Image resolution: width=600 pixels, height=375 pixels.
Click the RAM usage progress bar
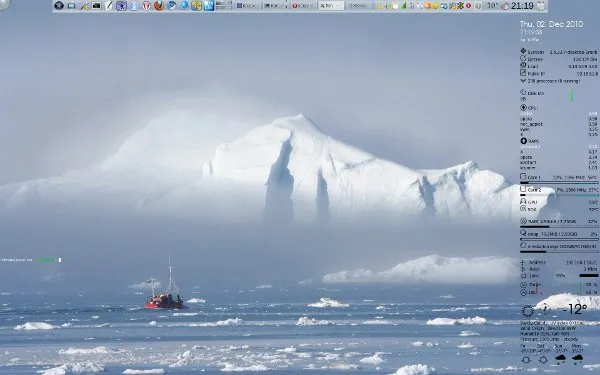click(559, 227)
